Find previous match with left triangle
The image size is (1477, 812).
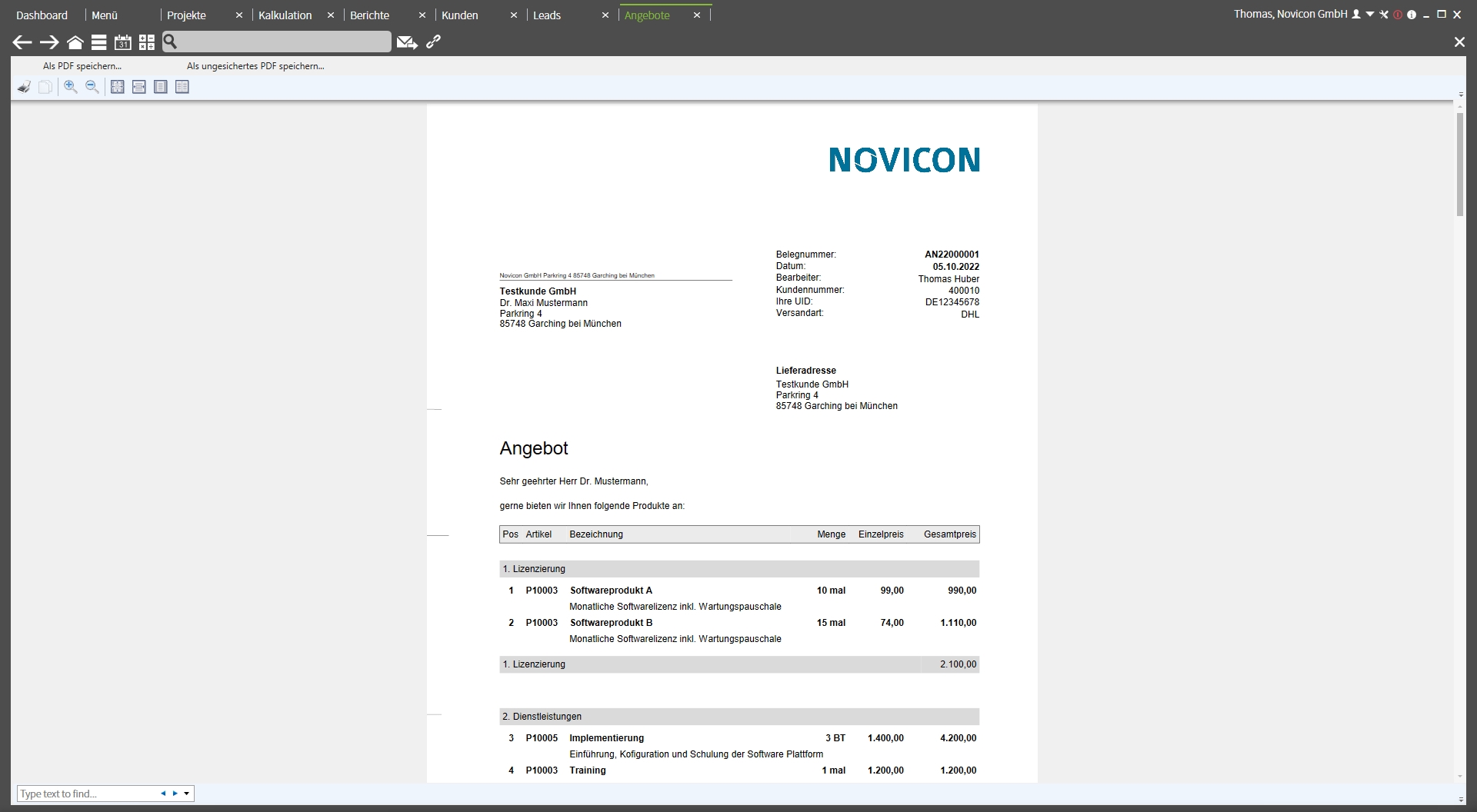point(163,794)
